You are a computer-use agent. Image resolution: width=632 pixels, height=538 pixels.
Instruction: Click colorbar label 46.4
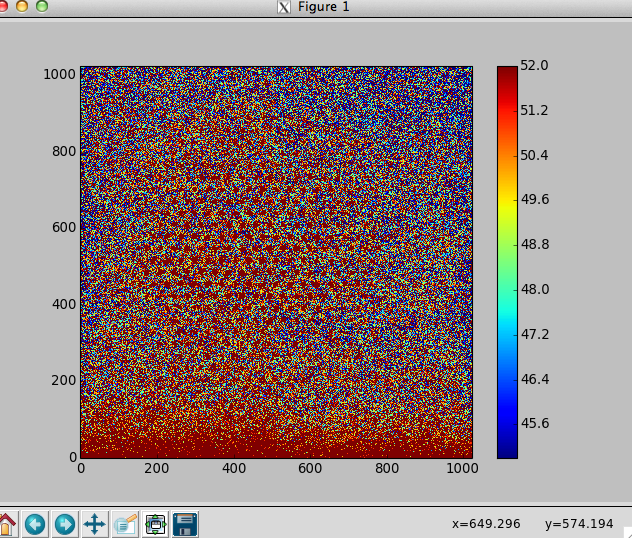pyautogui.click(x=535, y=379)
